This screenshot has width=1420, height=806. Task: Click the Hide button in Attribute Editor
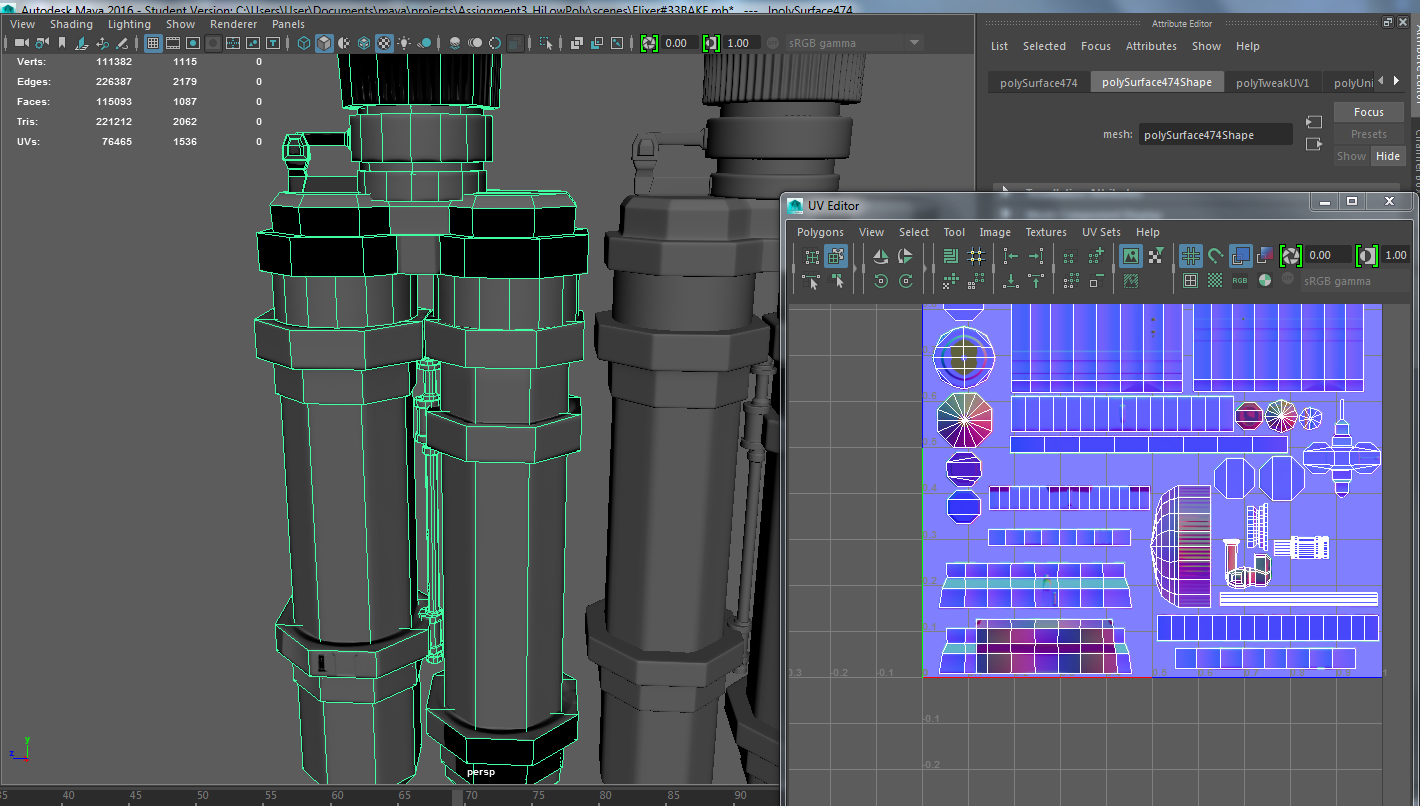[1387, 156]
